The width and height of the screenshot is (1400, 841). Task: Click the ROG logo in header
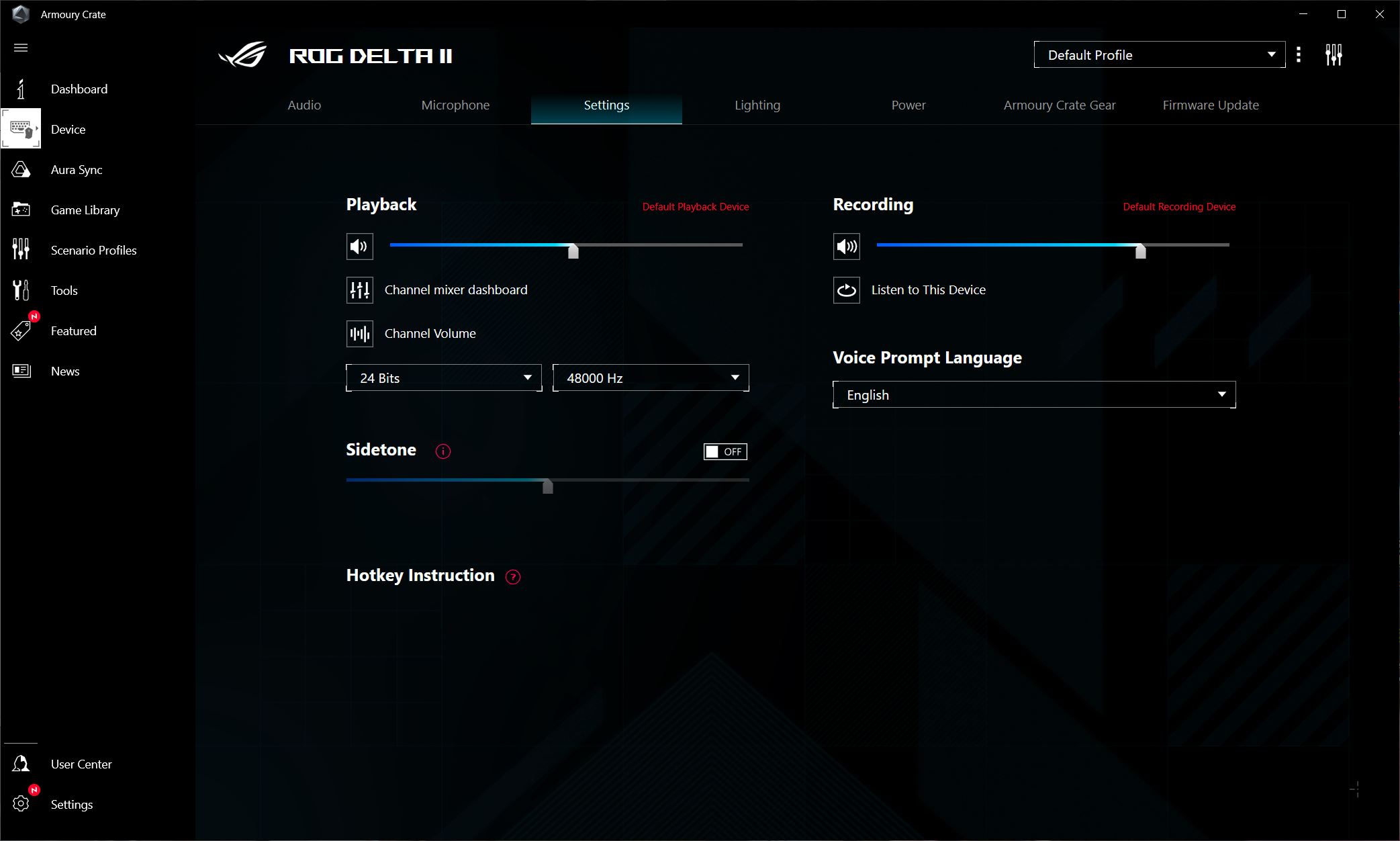[x=242, y=55]
